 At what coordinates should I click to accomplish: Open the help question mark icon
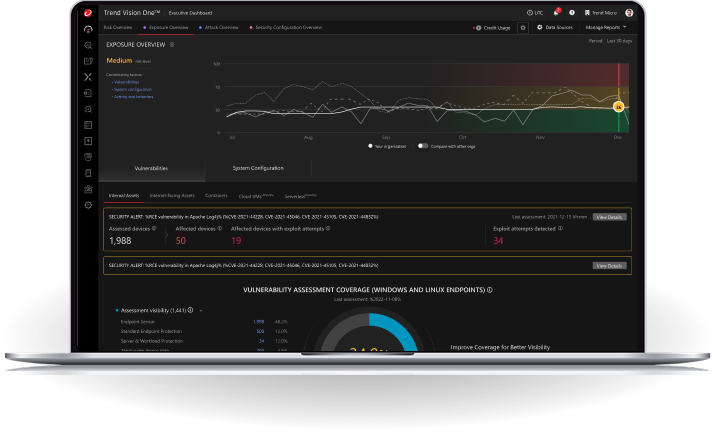[571, 12]
